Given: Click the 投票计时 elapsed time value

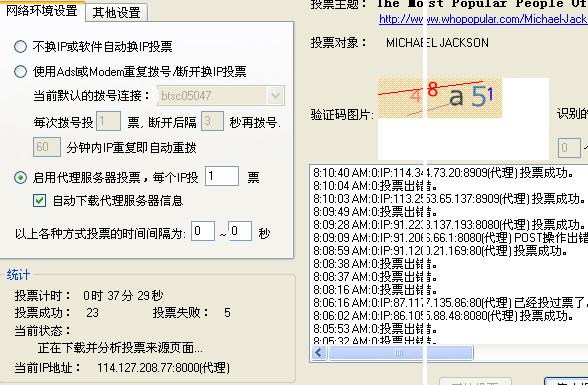Looking at the screenshot, I should [x=123, y=296].
